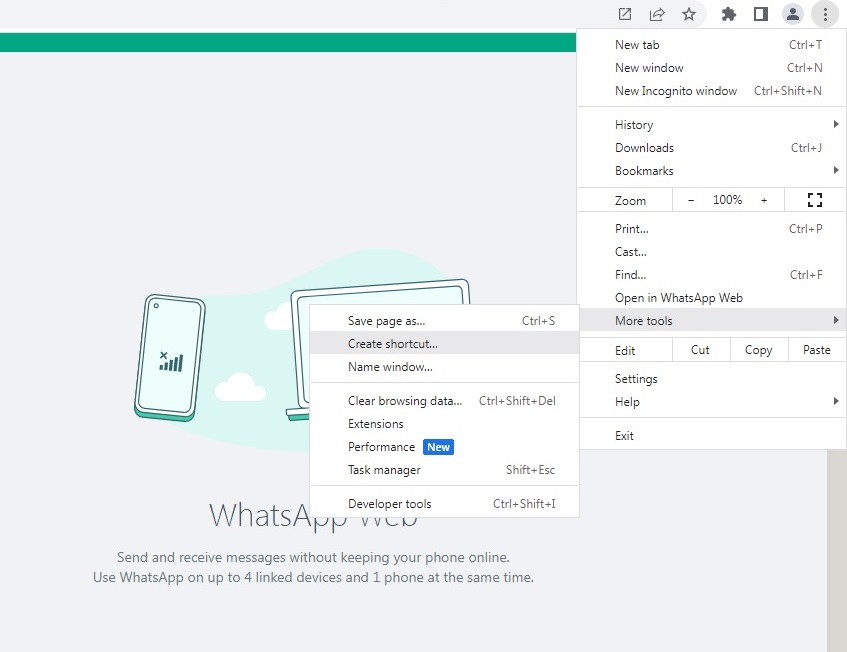Click the Paste button
The image size is (847, 652).
coord(816,350)
